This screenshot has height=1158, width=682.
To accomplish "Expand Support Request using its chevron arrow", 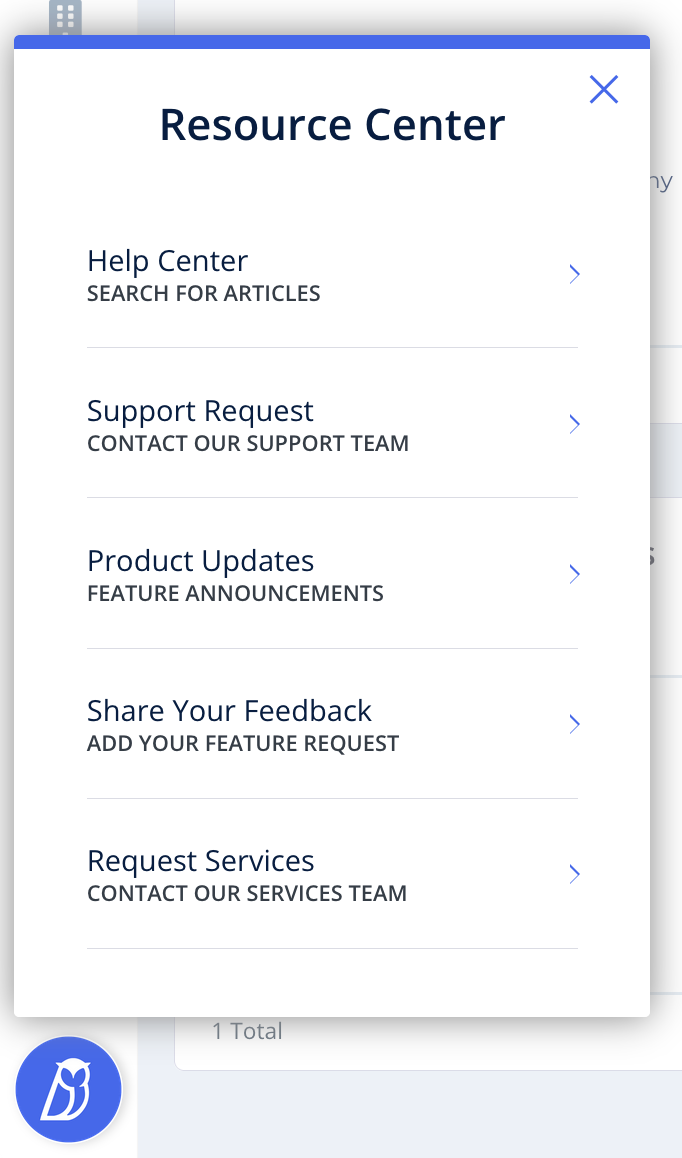I will [x=574, y=424].
